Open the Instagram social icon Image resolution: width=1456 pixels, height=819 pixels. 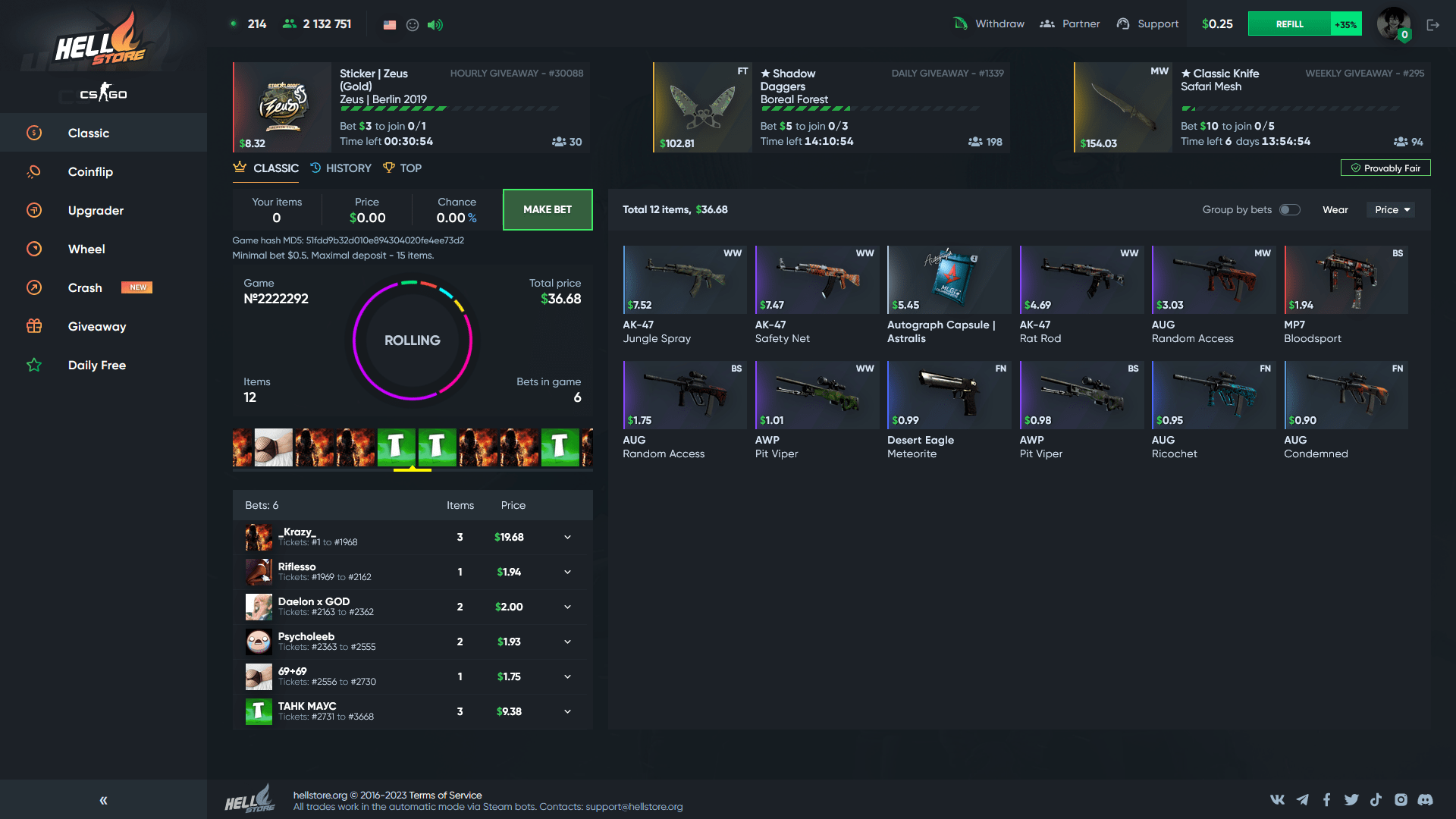(1401, 799)
